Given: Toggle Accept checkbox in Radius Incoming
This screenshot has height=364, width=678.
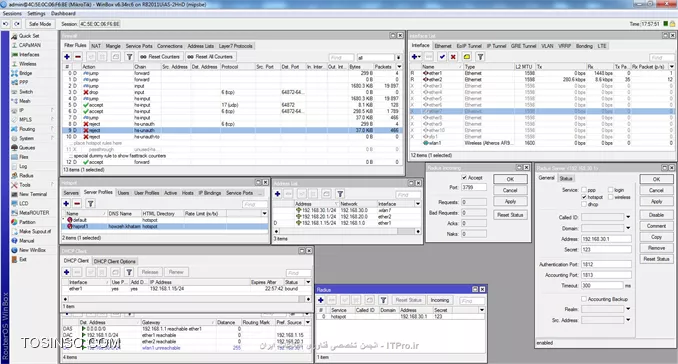Looking at the screenshot, I should 464,178.
